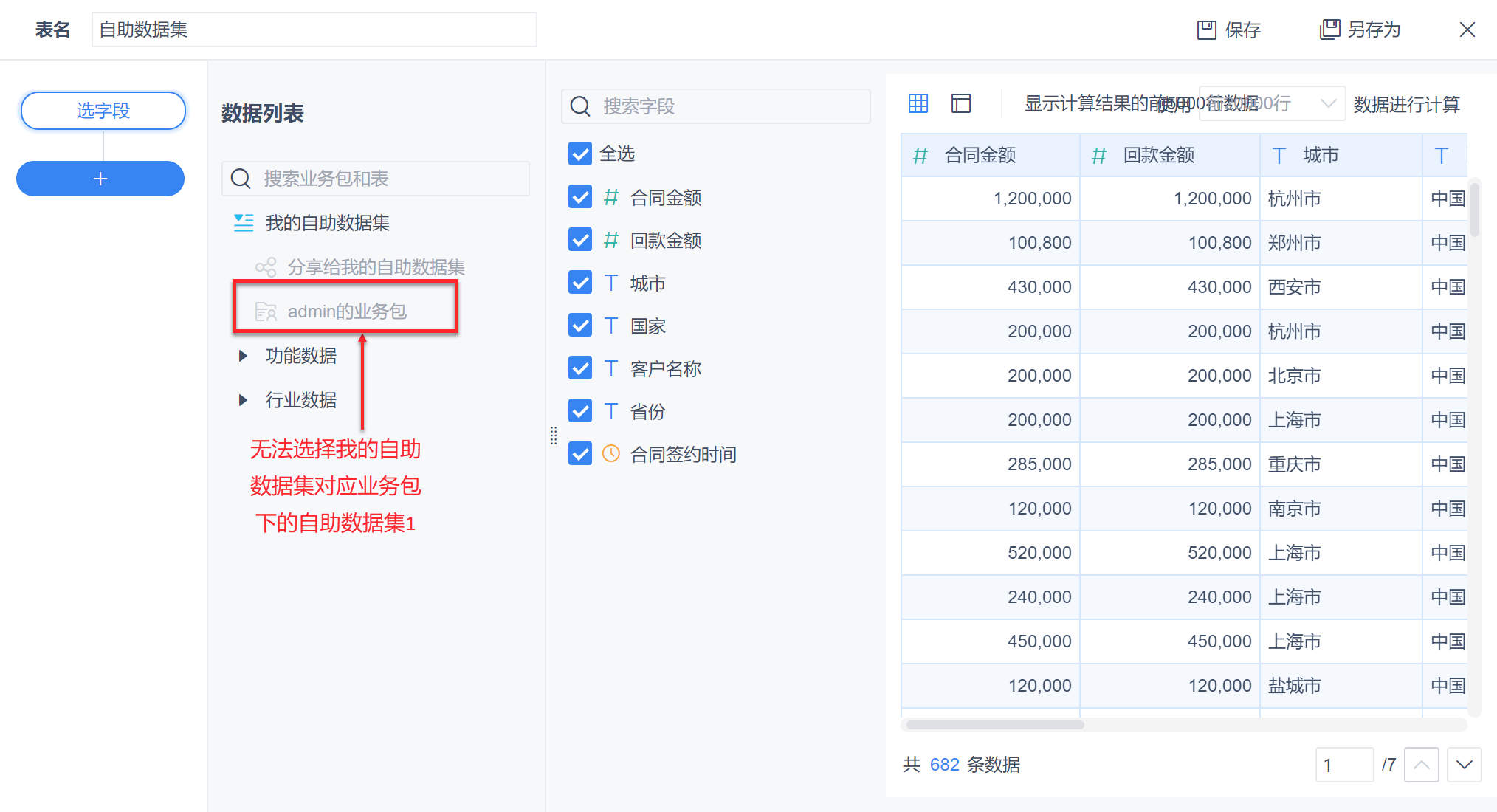Image resolution: width=1497 pixels, height=812 pixels.
Task: Open the row count dropdown
Action: coord(1328,103)
